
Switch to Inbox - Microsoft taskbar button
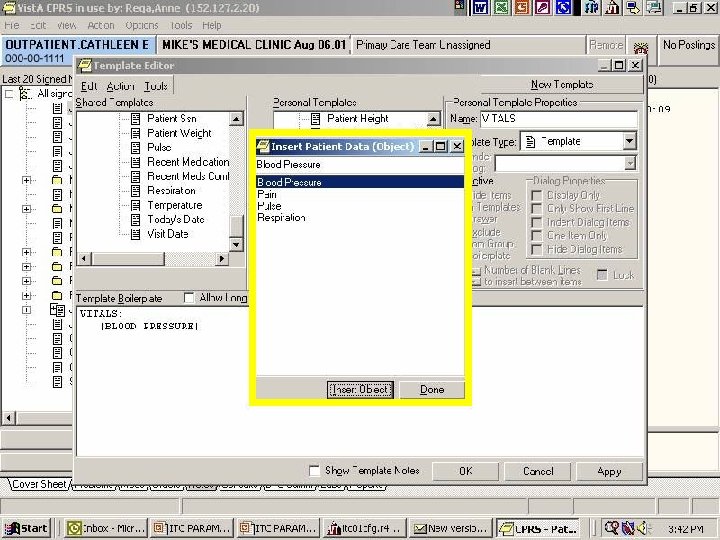click(106, 529)
